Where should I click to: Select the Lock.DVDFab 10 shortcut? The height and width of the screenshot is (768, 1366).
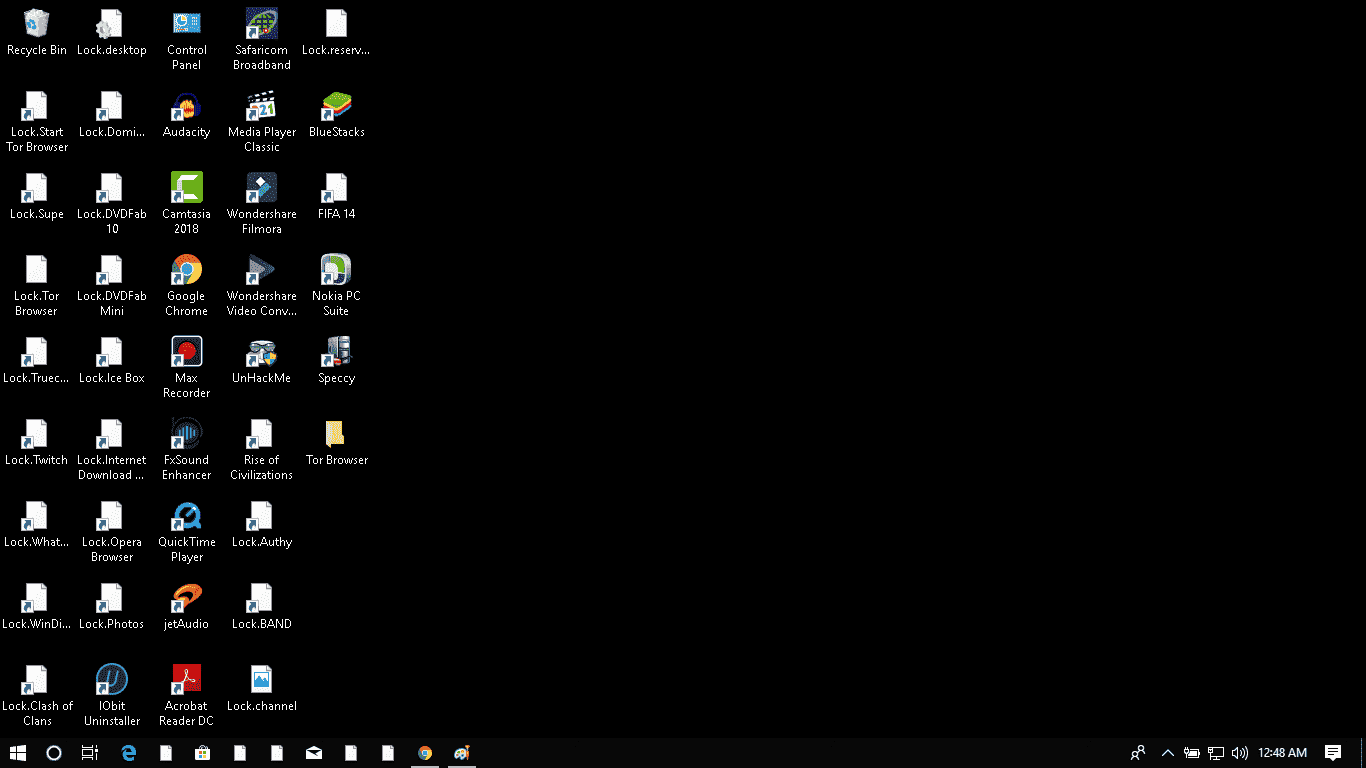pos(112,204)
